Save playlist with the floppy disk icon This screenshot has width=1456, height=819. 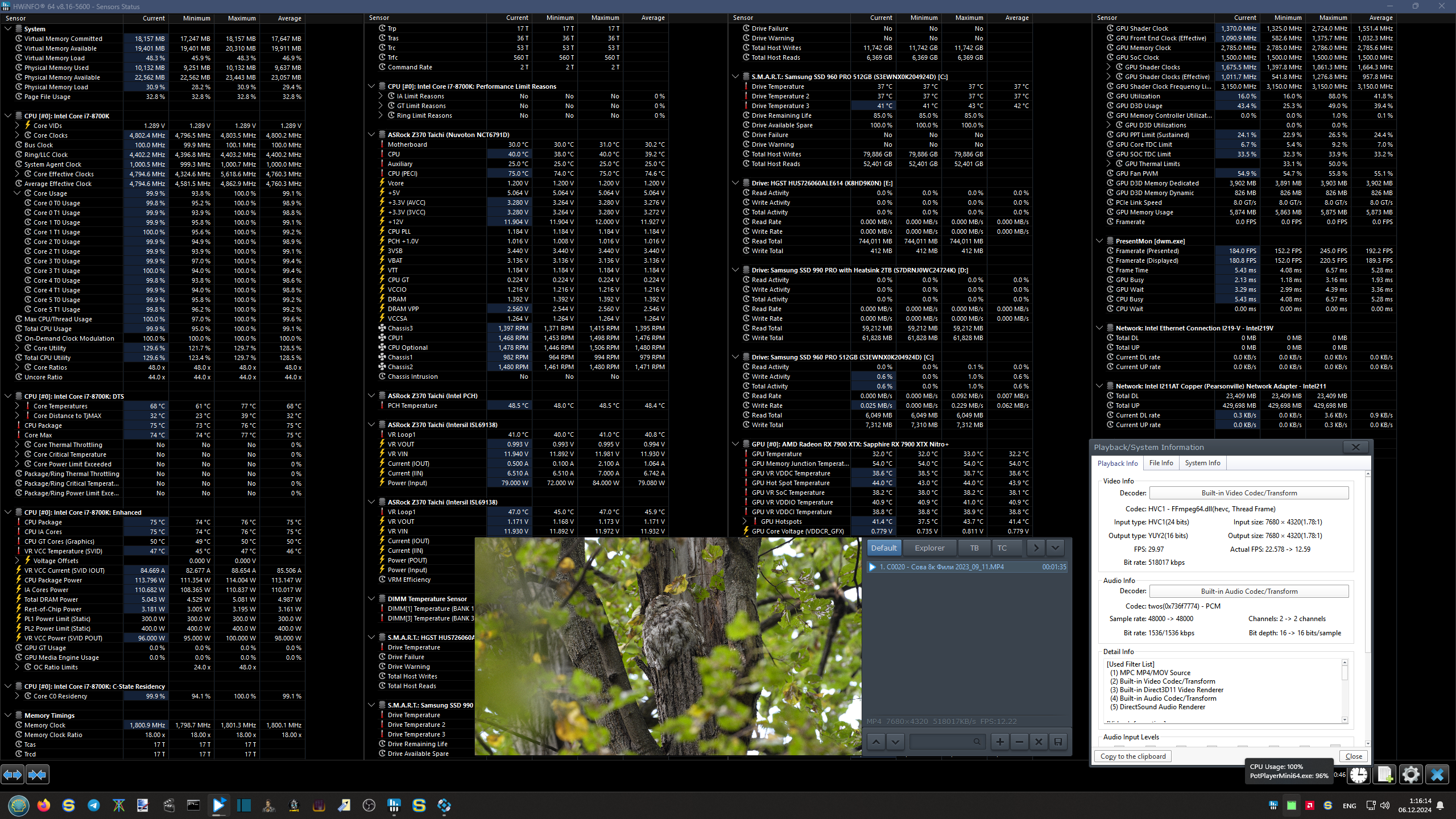click(x=1058, y=742)
